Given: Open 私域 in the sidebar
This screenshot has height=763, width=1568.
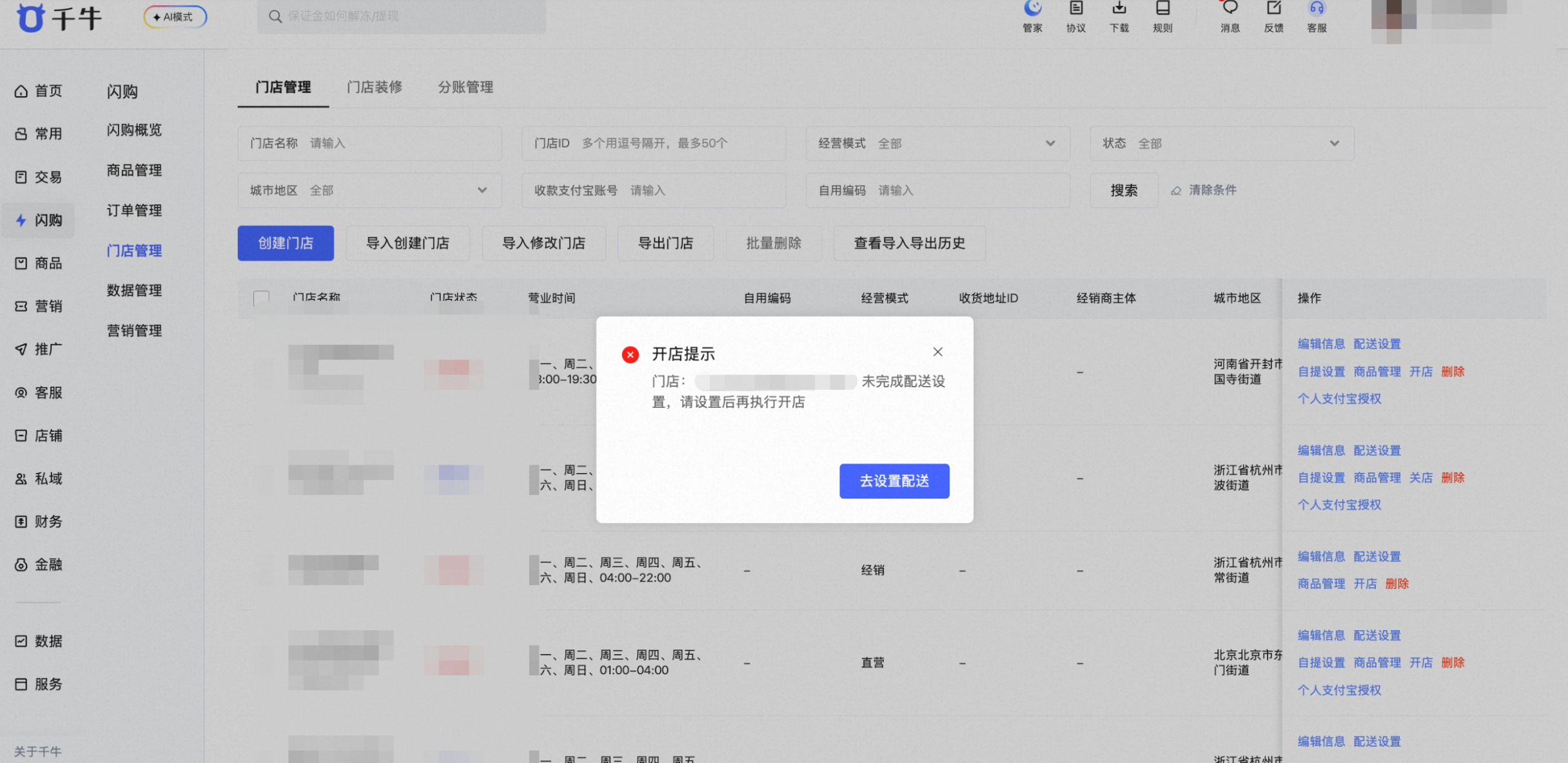Looking at the screenshot, I should pos(38,479).
